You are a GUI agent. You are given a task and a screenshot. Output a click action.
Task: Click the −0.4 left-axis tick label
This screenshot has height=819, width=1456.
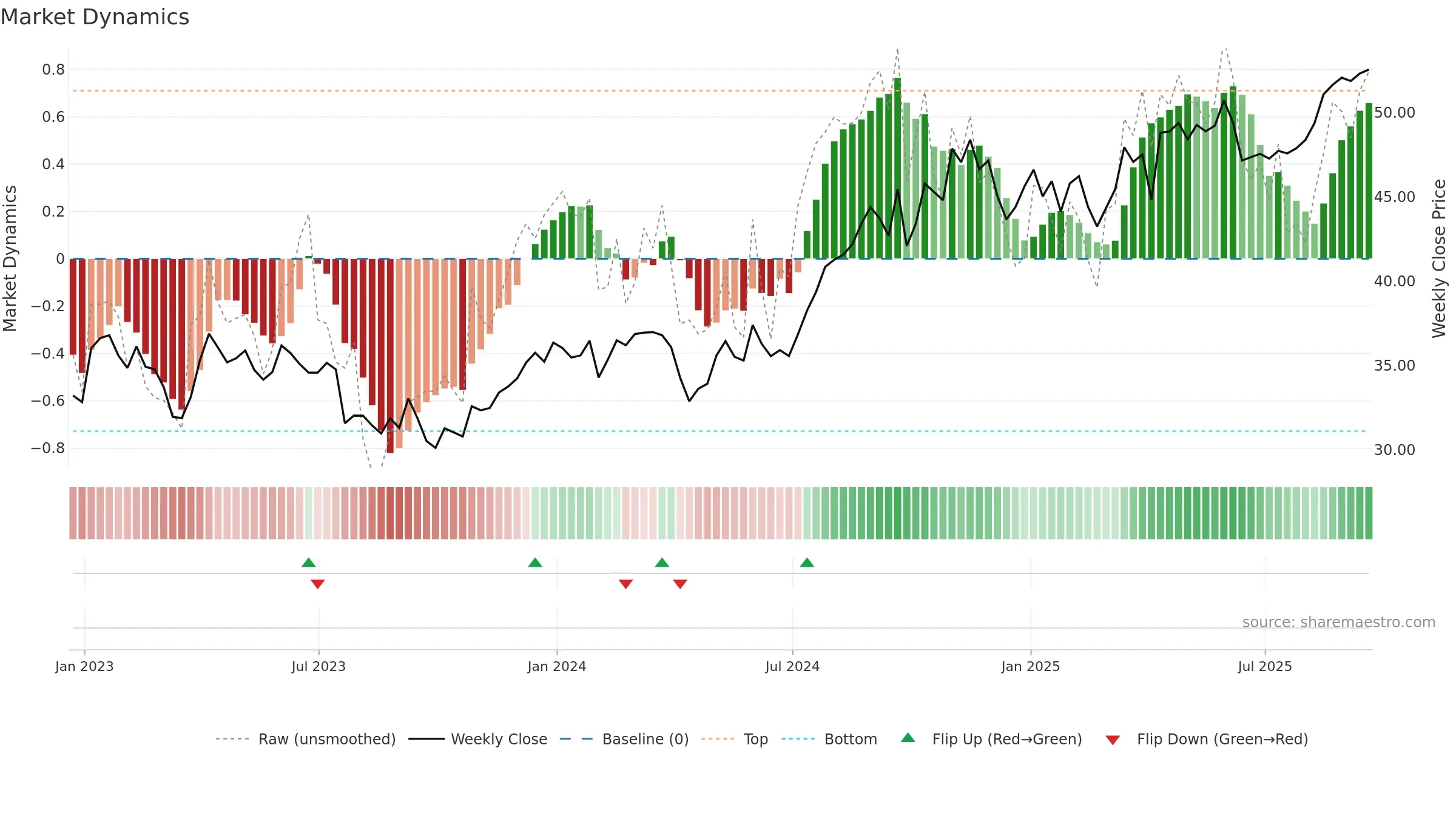coord(48,354)
